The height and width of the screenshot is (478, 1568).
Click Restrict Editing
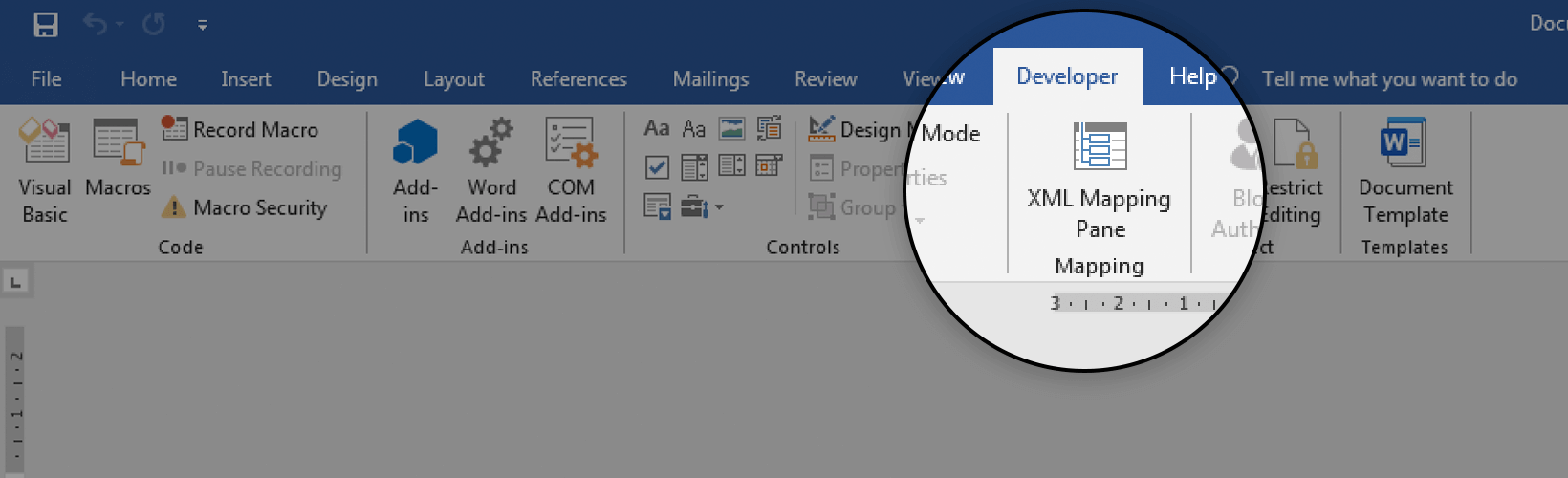tap(1295, 172)
